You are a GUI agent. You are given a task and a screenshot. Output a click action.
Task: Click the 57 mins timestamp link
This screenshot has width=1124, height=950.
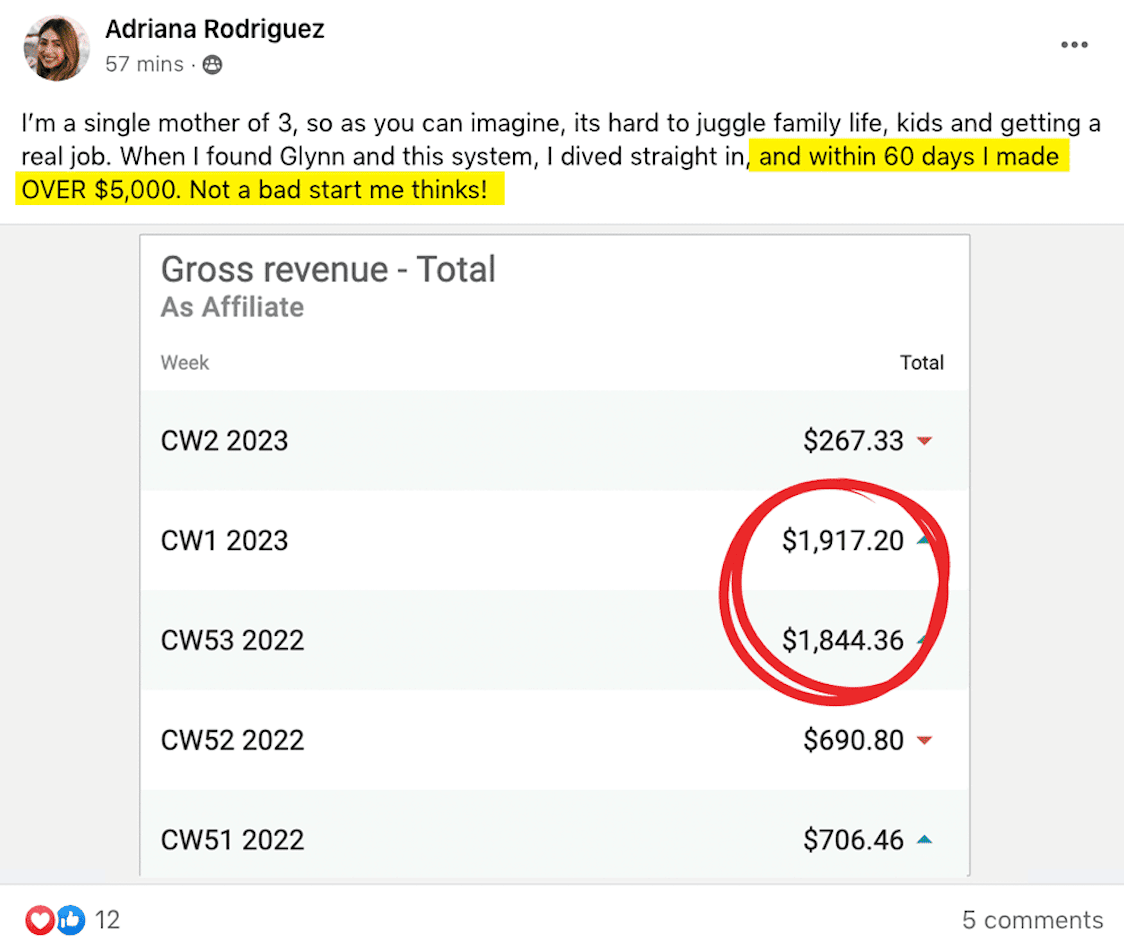coord(144,65)
